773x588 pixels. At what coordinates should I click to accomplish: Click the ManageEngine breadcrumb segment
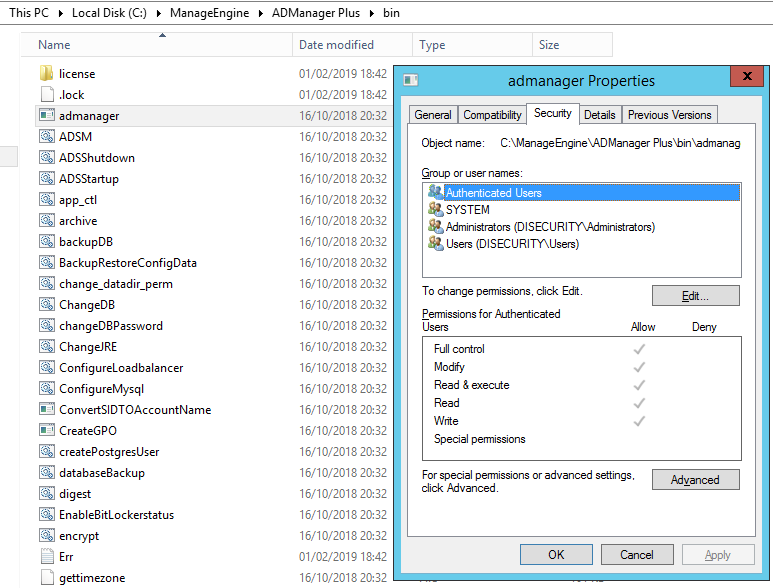[x=210, y=13]
